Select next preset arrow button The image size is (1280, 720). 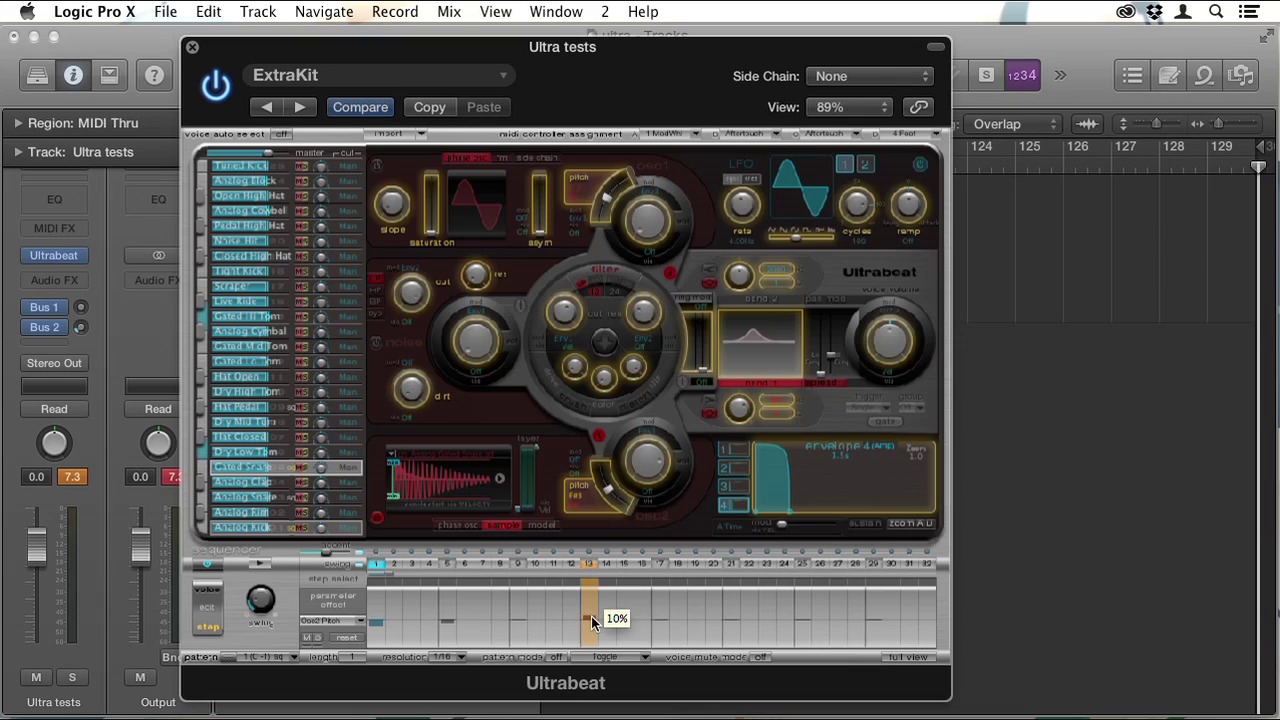299,107
